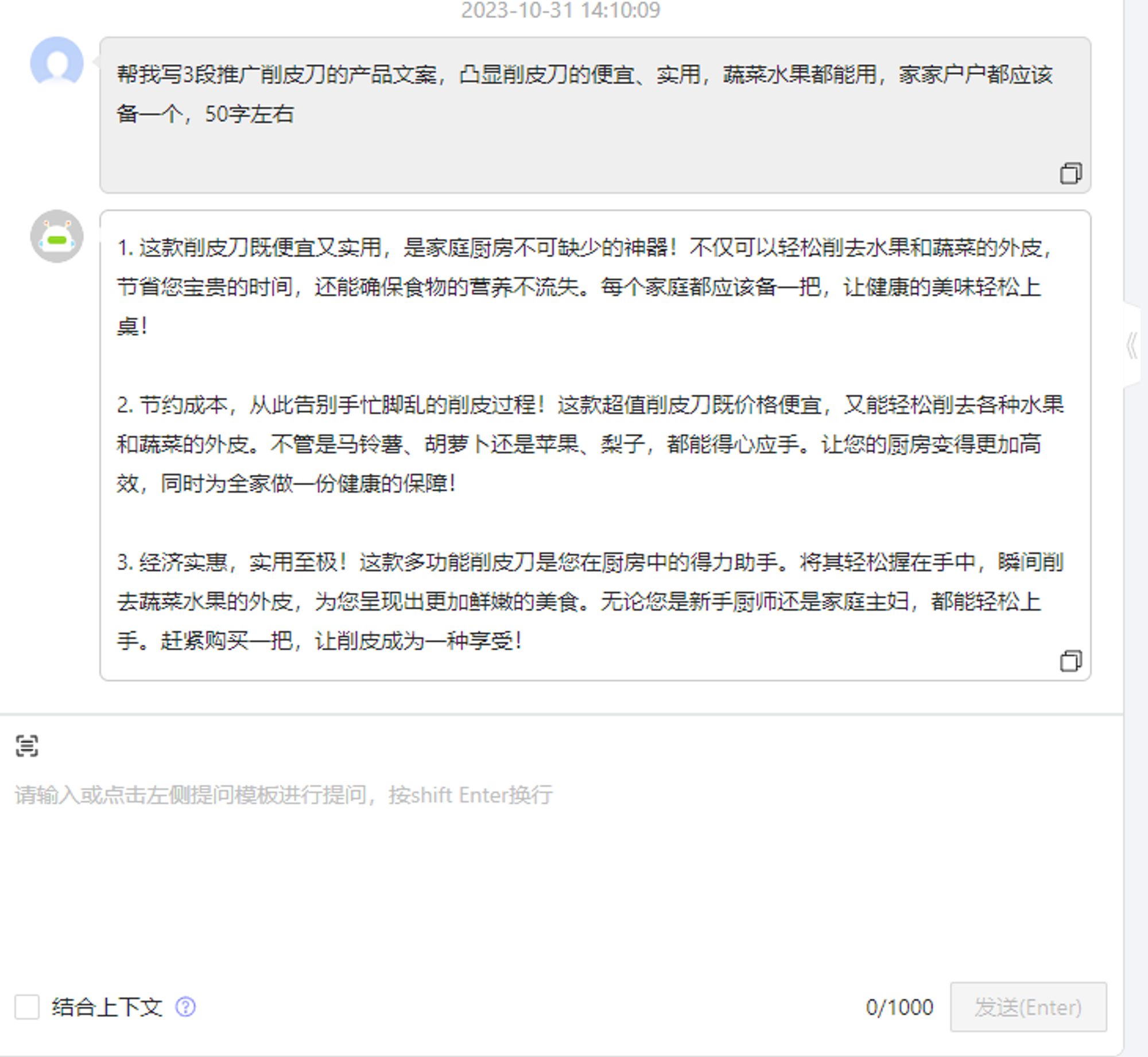Open the prompt template icon above input

27,746
